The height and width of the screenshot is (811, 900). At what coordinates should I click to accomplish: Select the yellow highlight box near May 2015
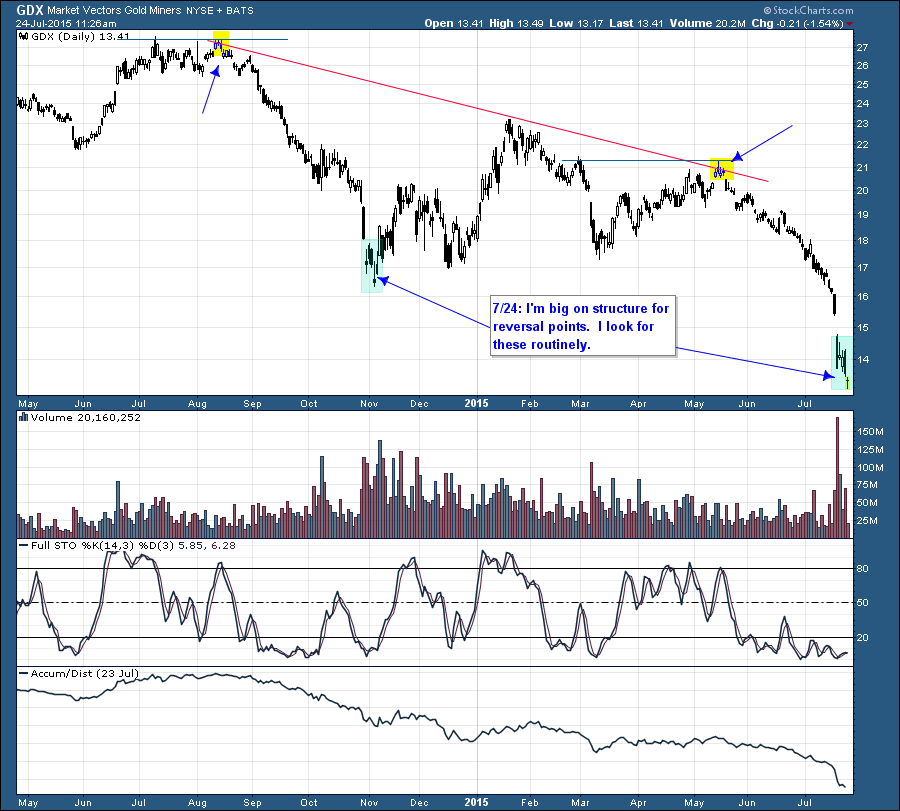click(x=720, y=169)
